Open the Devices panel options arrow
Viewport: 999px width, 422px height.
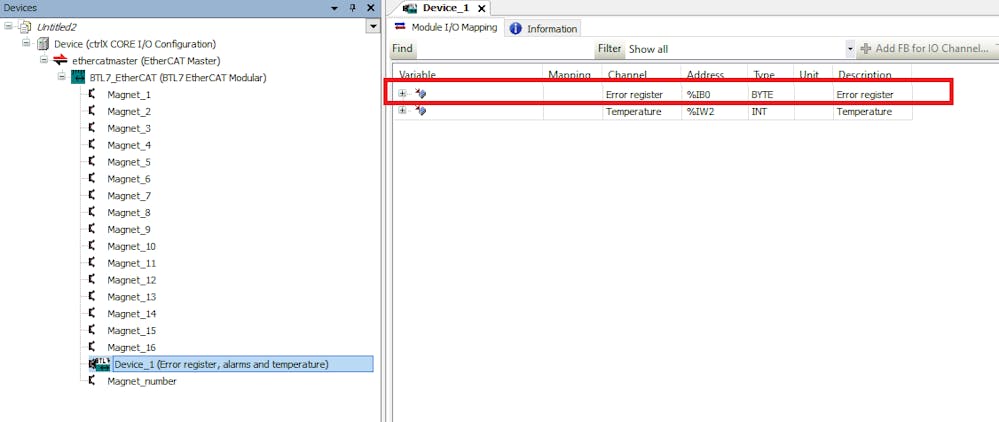click(x=335, y=8)
